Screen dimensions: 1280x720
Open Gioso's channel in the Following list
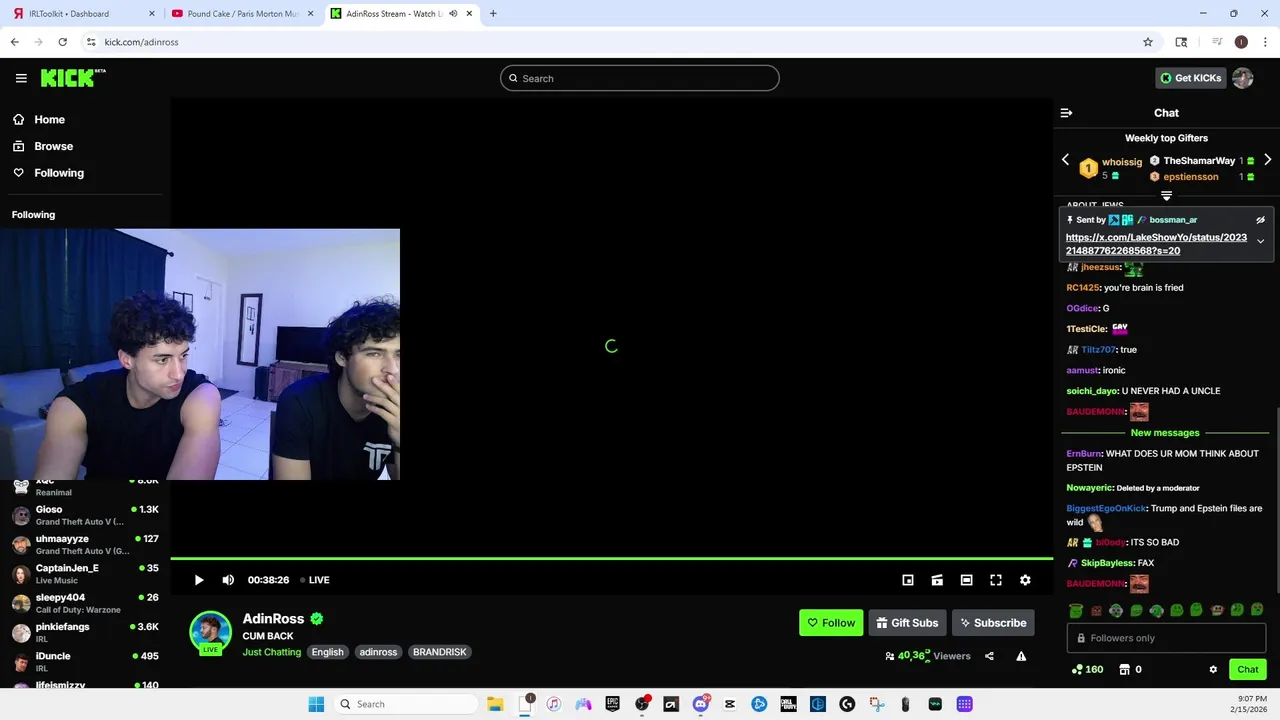pyautogui.click(x=85, y=516)
